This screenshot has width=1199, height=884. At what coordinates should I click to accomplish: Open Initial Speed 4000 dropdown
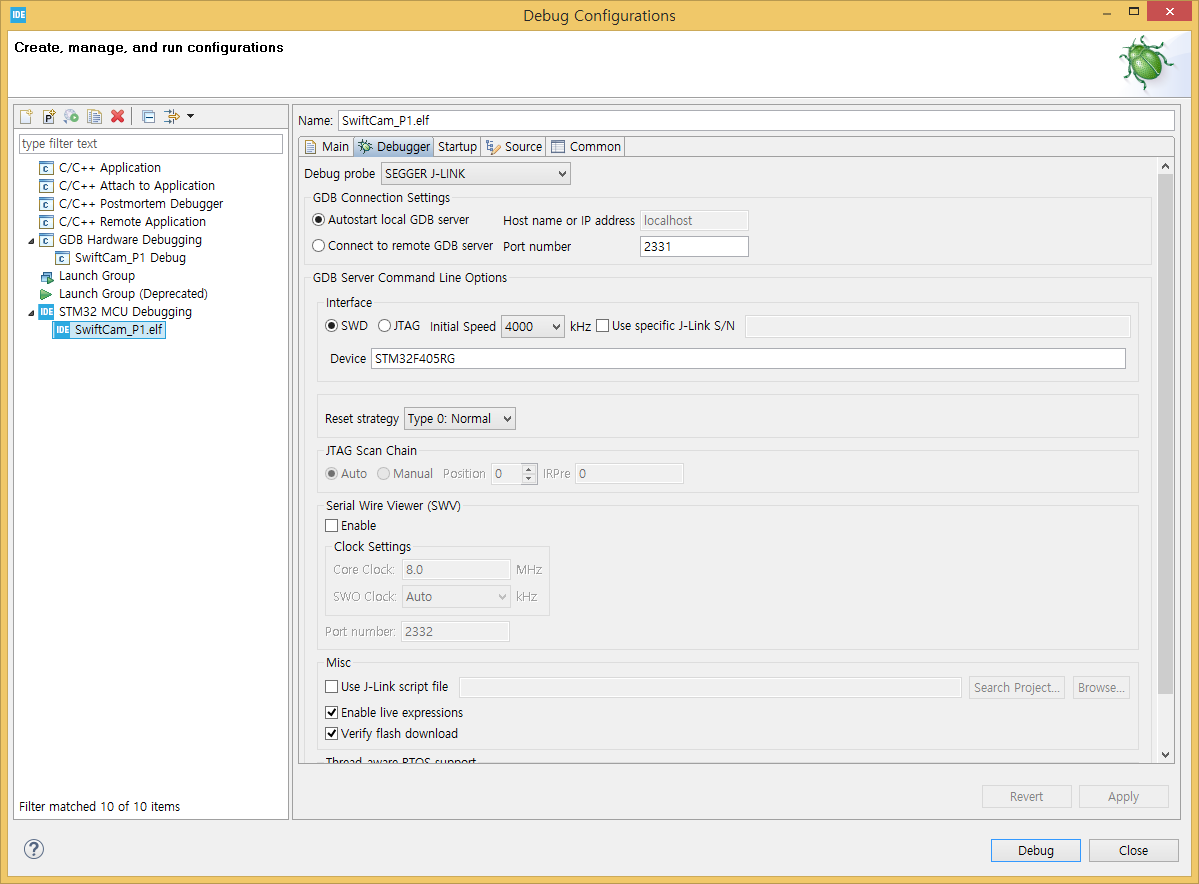[x=532, y=327]
